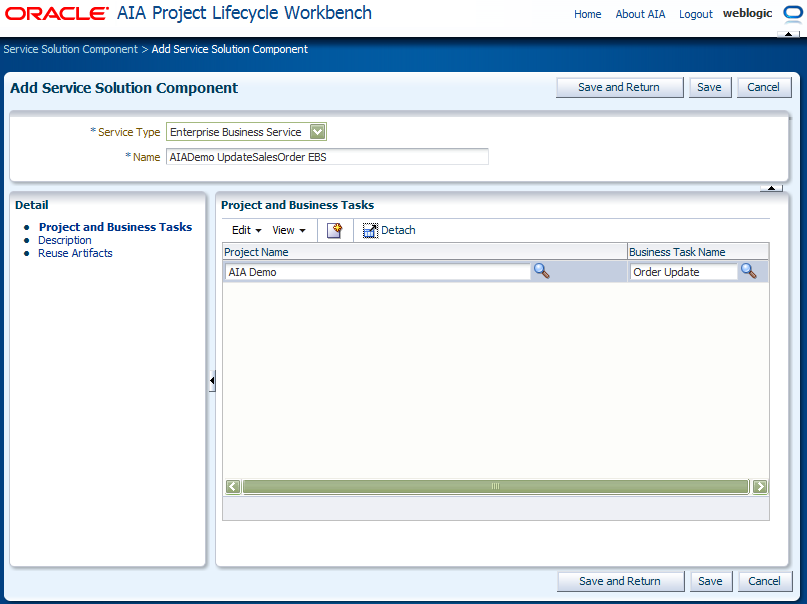Collapse the header with the top-right arrow
The image size is (807, 604).
tap(788, 34)
